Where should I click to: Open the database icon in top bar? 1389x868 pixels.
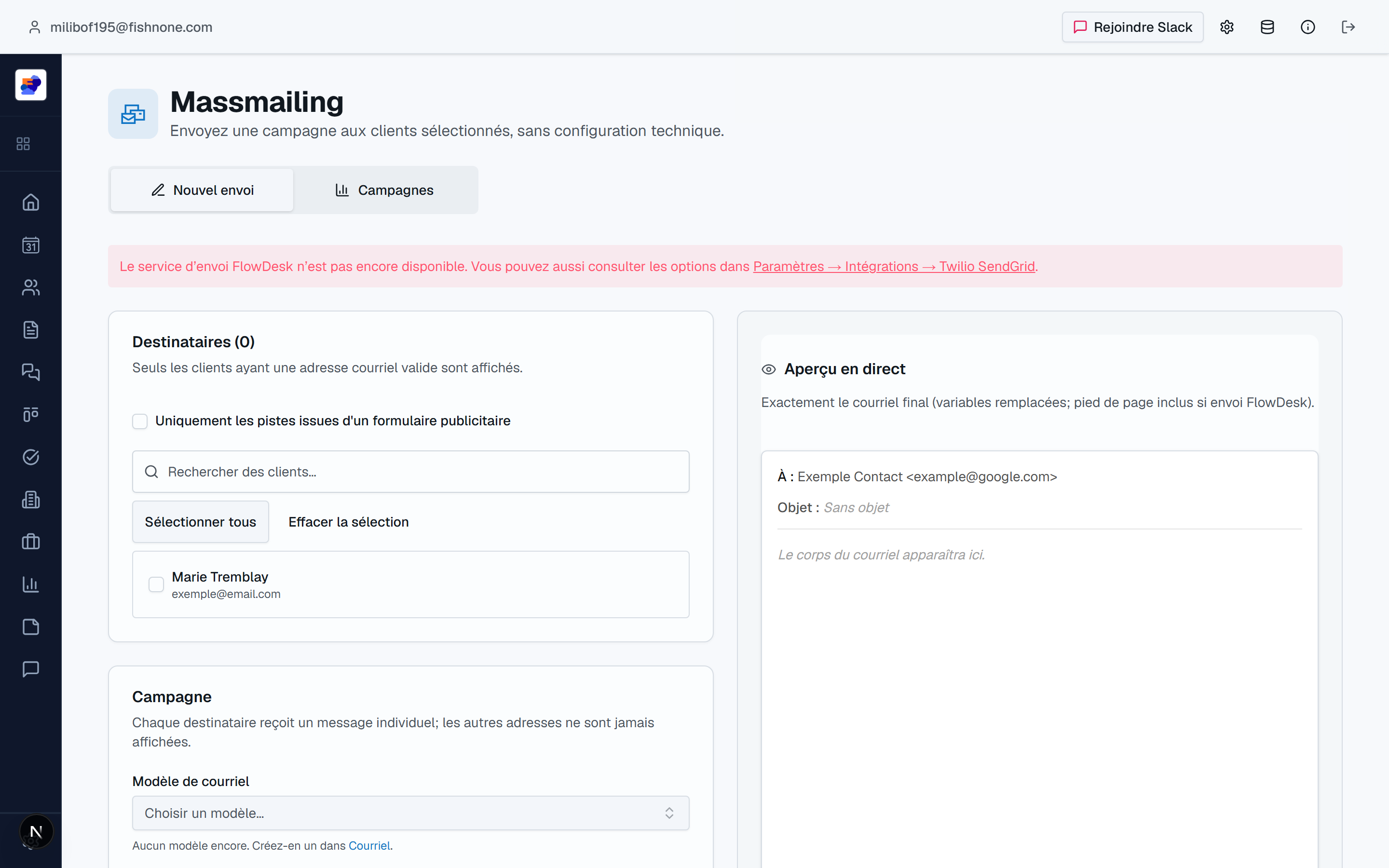click(x=1267, y=27)
